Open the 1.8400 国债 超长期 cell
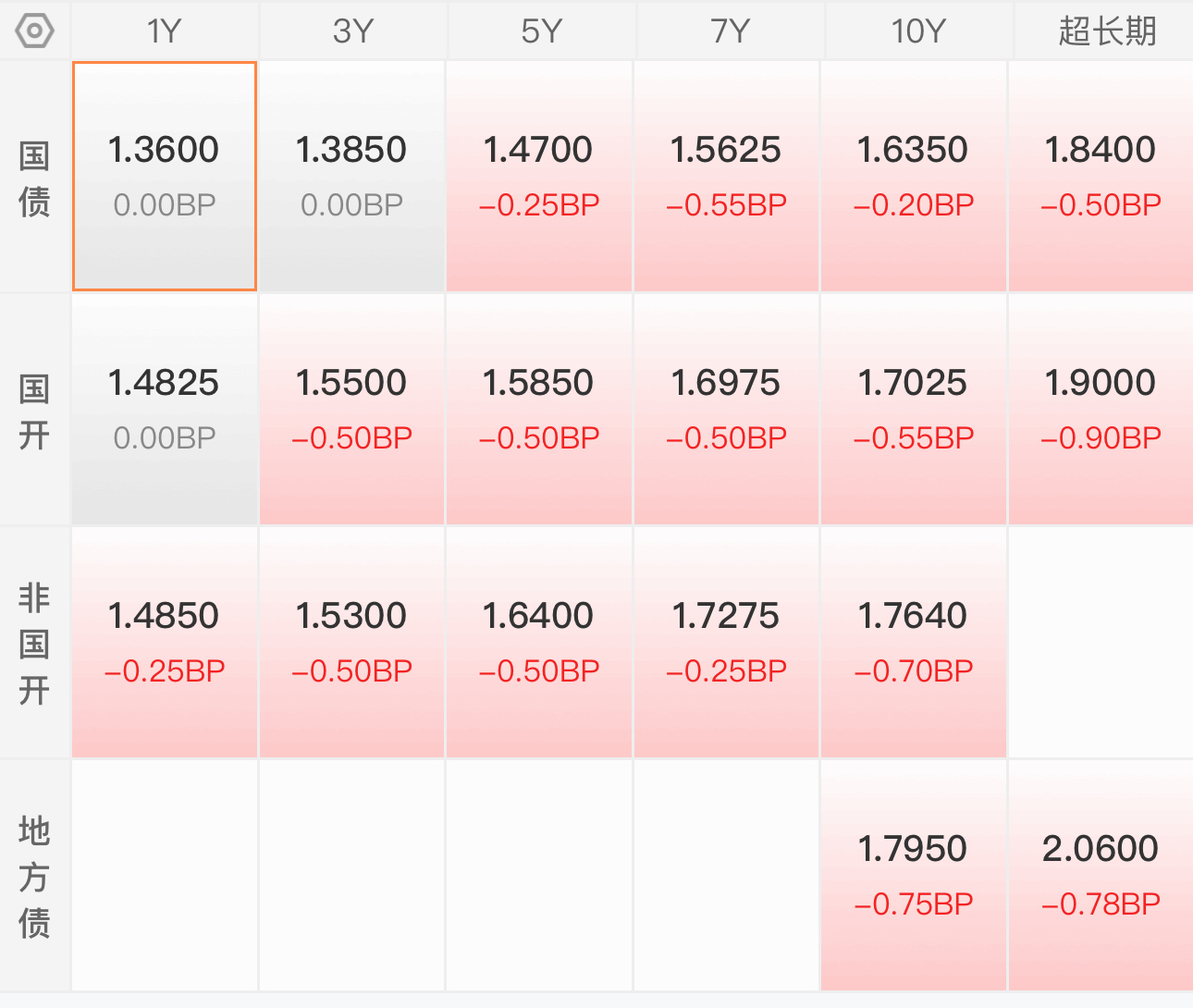The height and width of the screenshot is (1008, 1193). click(x=1101, y=177)
